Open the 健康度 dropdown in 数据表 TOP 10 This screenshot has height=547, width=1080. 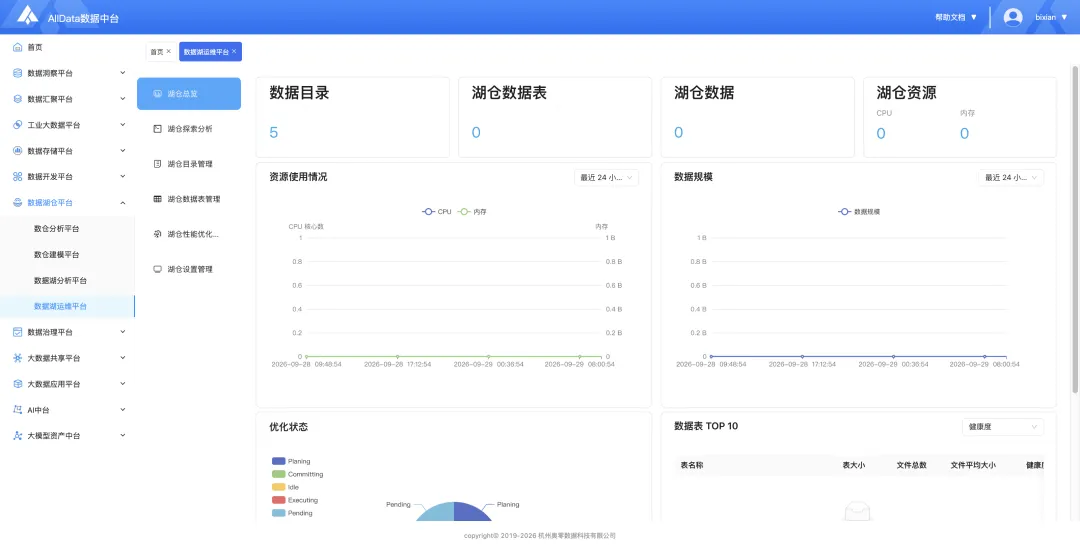1003,426
